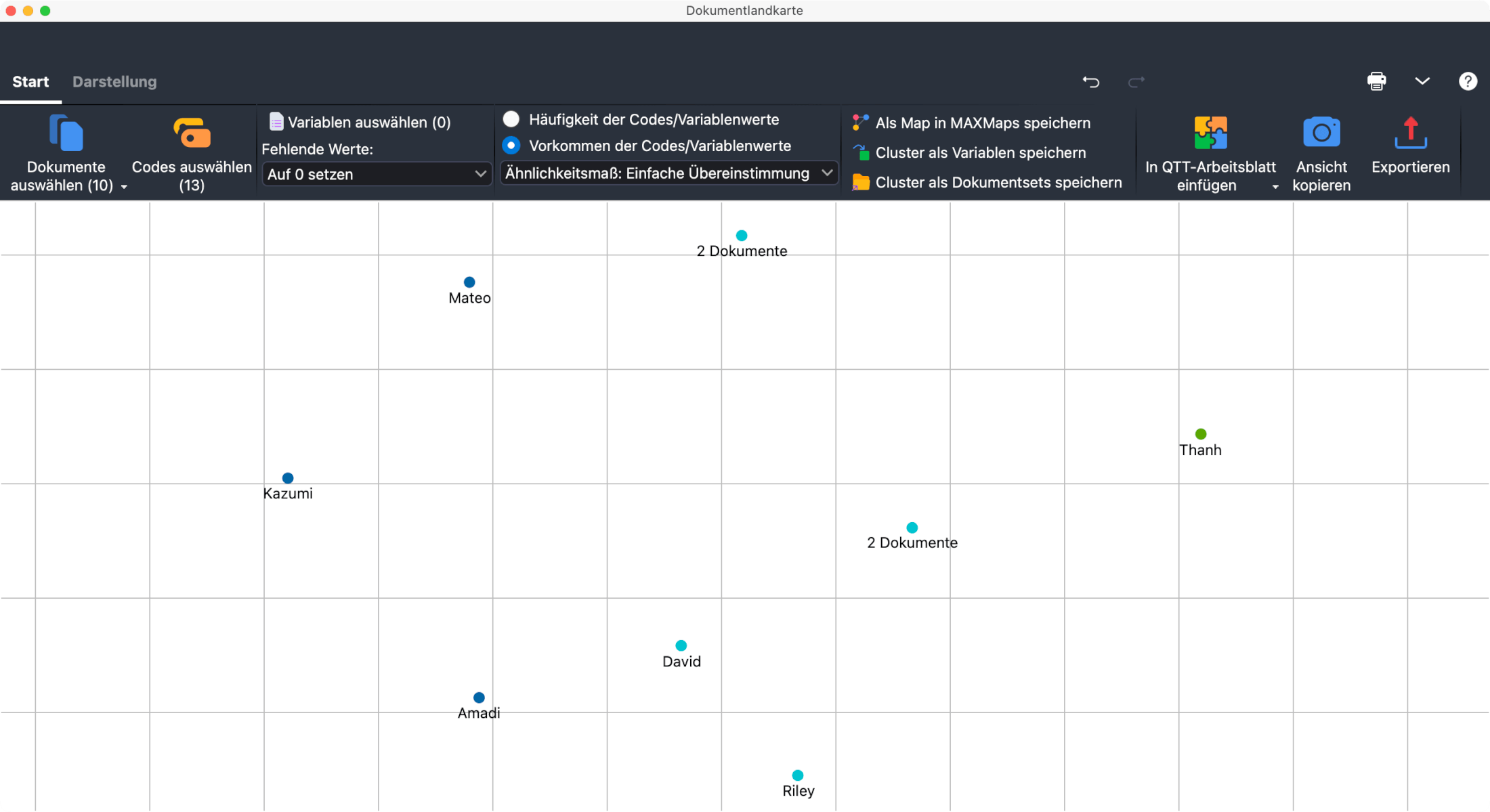Expand chevron menu next to print icon
This screenshot has width=1490, height=812.
(1422, 81)
